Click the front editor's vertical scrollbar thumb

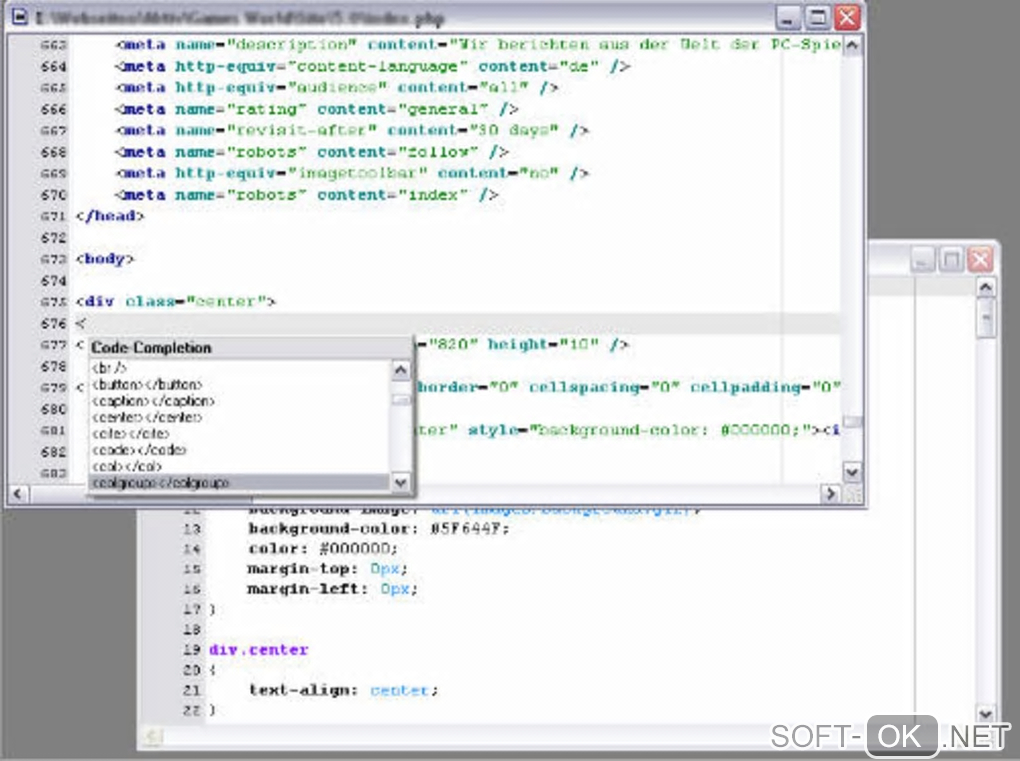(x=852, y=422)
